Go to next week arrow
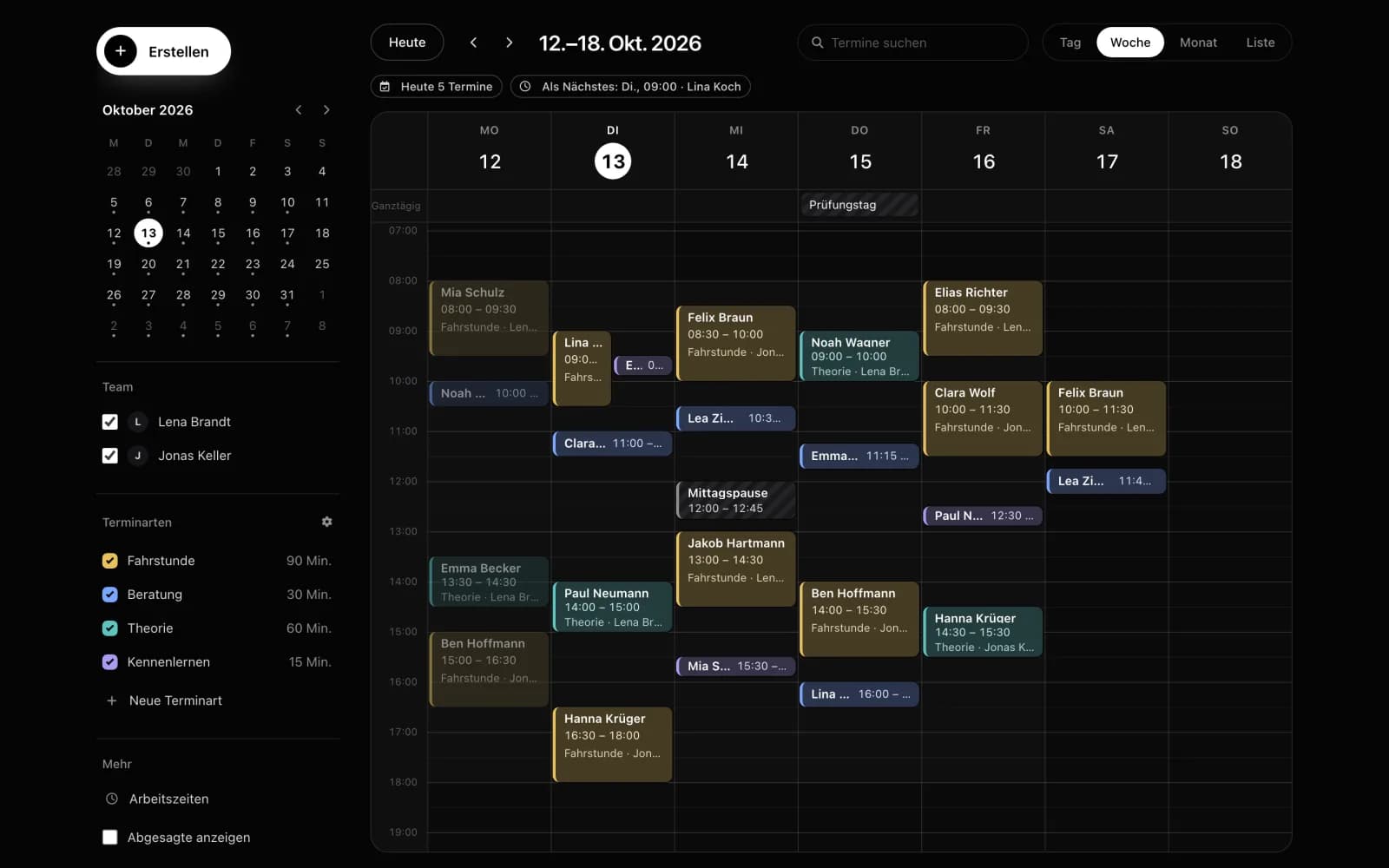The height and width of the screenshot is (868, 1389). tap(510, 43)
